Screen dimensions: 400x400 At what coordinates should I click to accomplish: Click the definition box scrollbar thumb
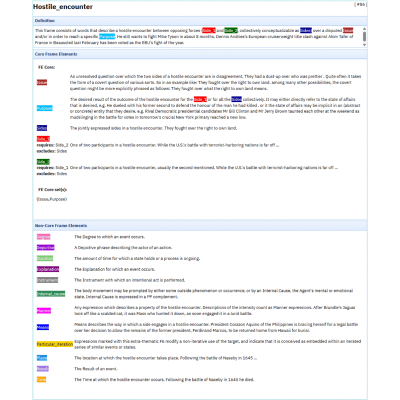coord(364,36)
